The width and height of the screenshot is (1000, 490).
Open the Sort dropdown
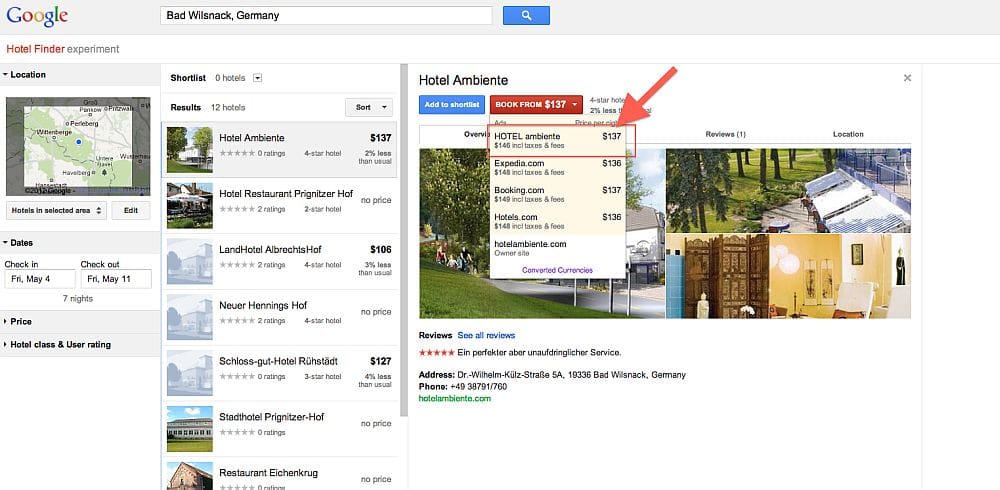pyautogui.click(x=369, y=107)
